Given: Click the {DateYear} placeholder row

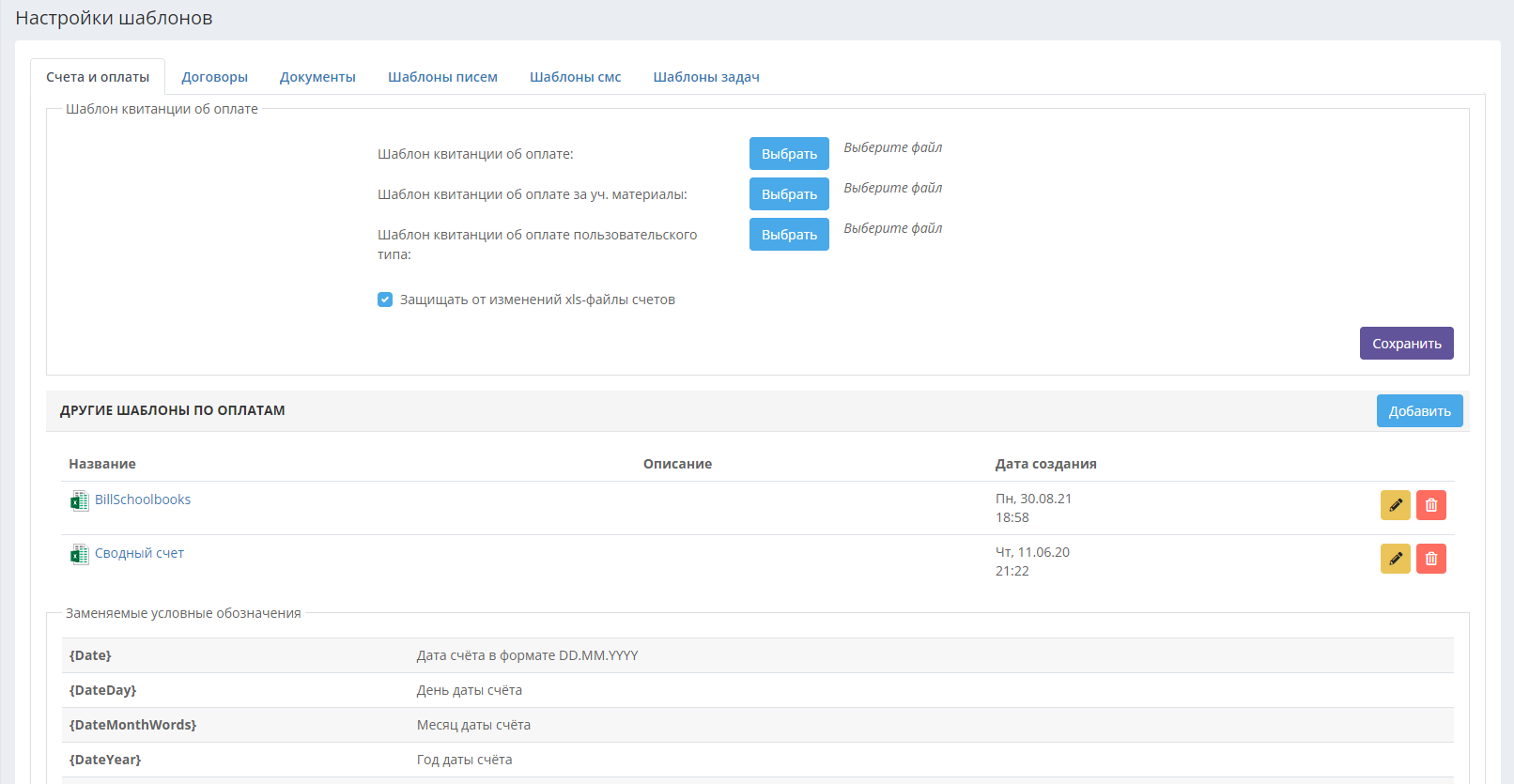Looking at the screenshot, I should 758,760.
